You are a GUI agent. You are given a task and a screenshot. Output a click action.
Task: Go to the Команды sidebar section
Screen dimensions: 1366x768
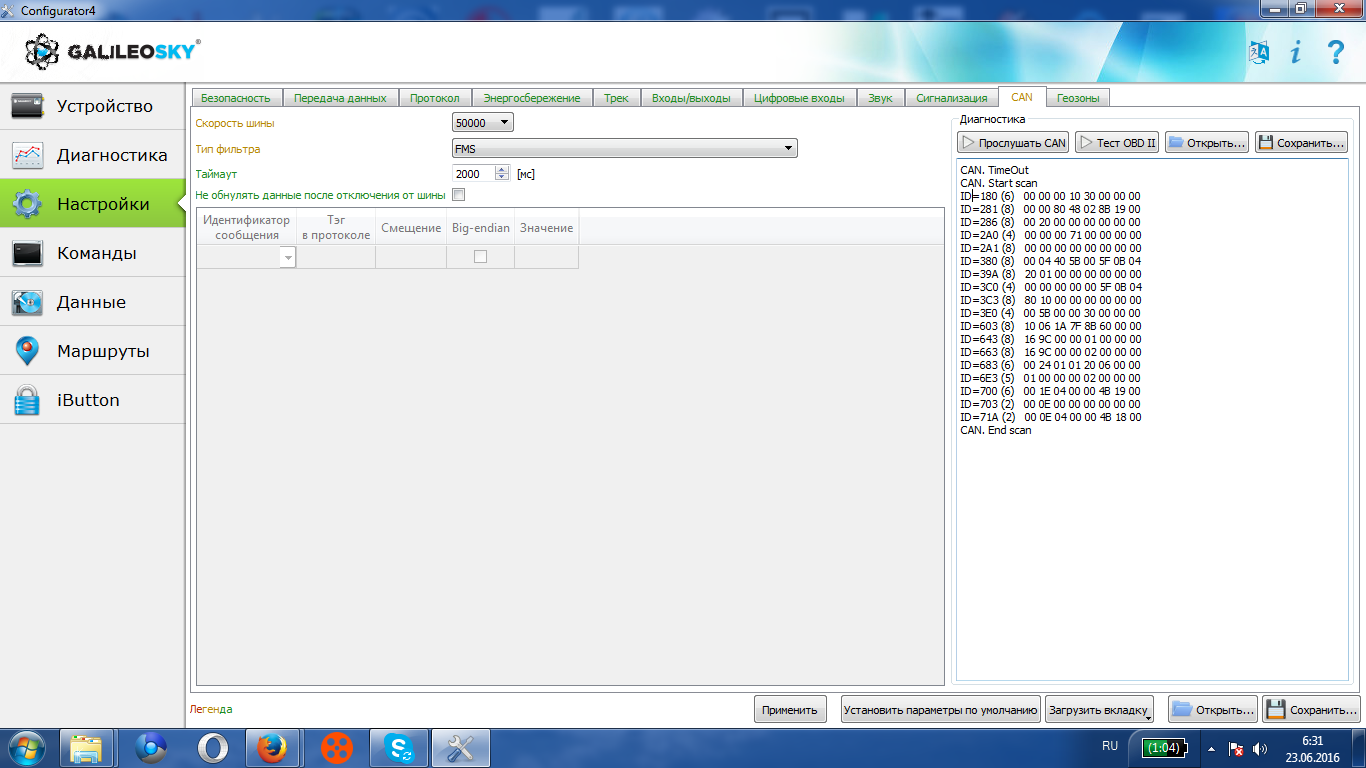(x=93, y=253)
